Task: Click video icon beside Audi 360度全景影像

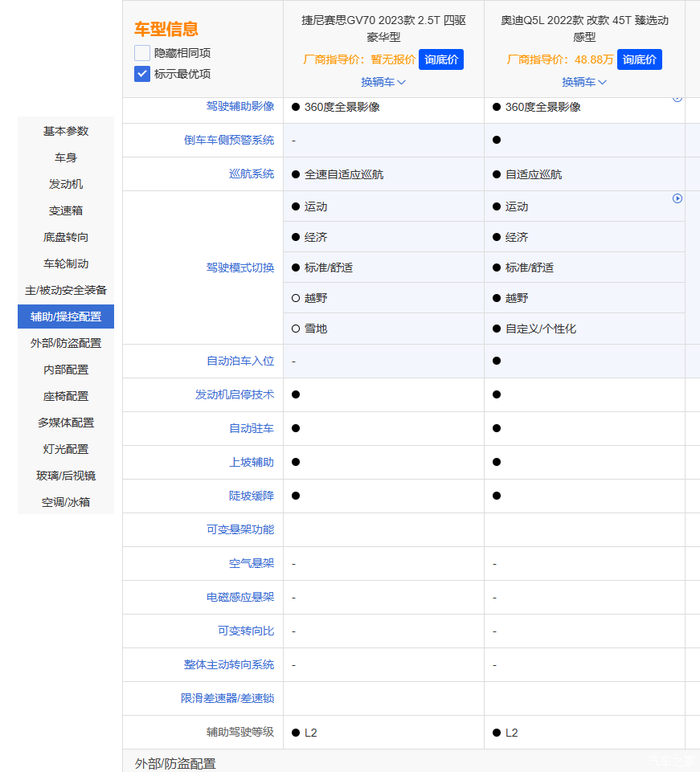Action: pyautogui.click(x=677, y=98)
